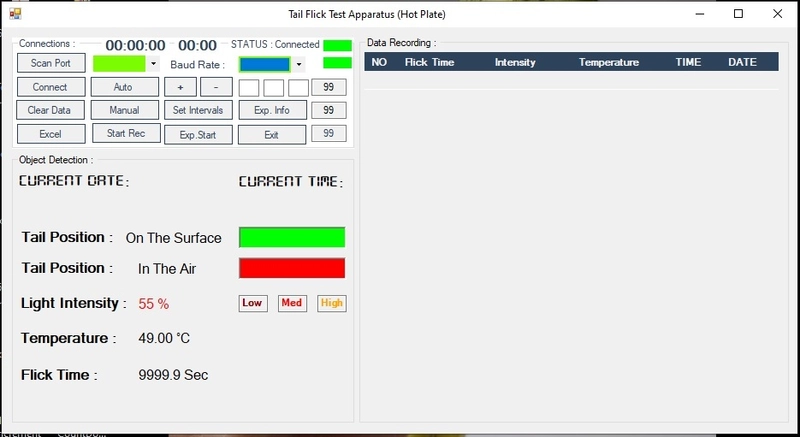The height and width of the screenshot is (437, 800).
Task: Click the minus (-) button
Action: pos(216,87)
